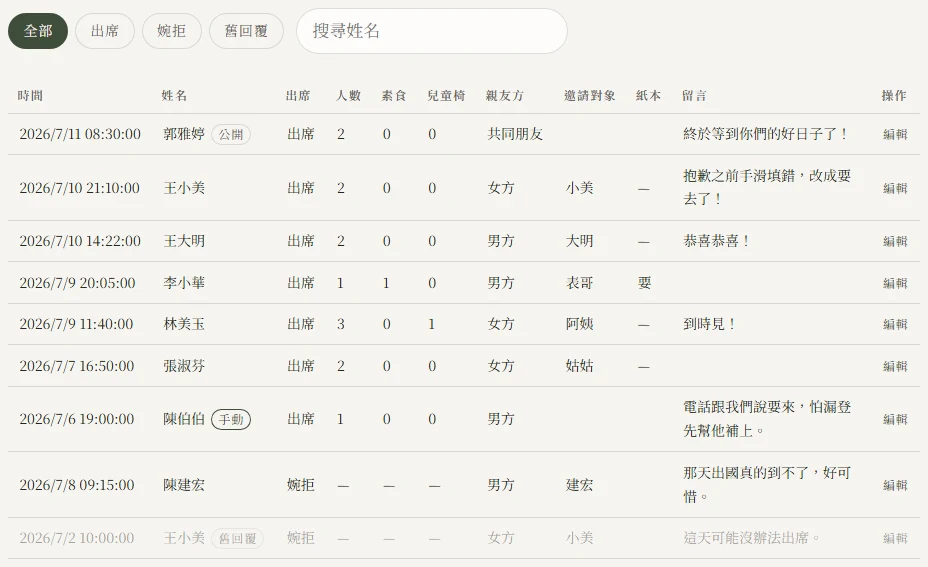Viewport: 928px width, 567px height.
Task: Click the 姑姑 invitee cell
Action: [579, 366]
